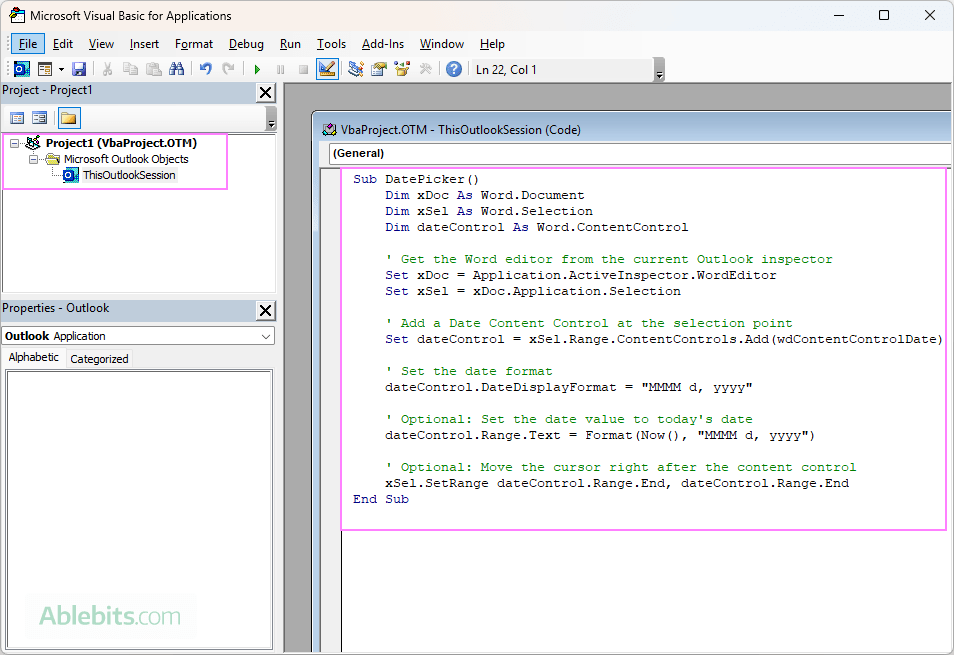Select Project1 (VbaProject.OTM) in tree
Image resolution: width=954 pixels, height=655 pixels.
121,143
